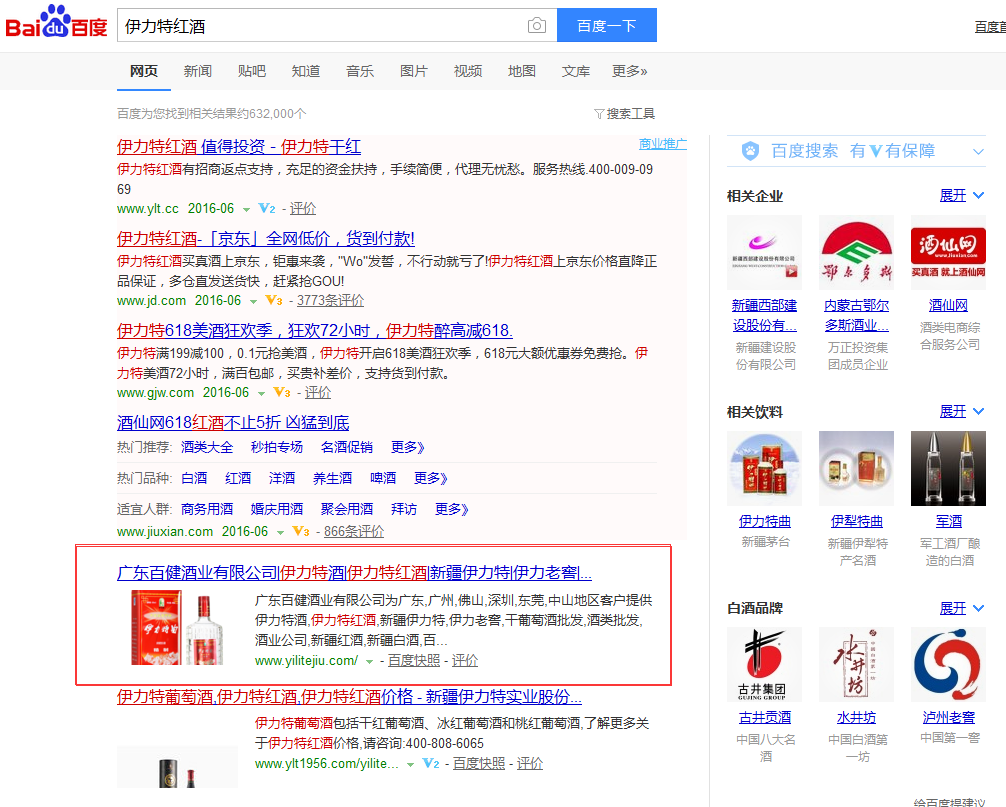1006x807 pixels.
Task: Open 百度快照 for www.yilitejiu.com result
Action: point(414,660)
